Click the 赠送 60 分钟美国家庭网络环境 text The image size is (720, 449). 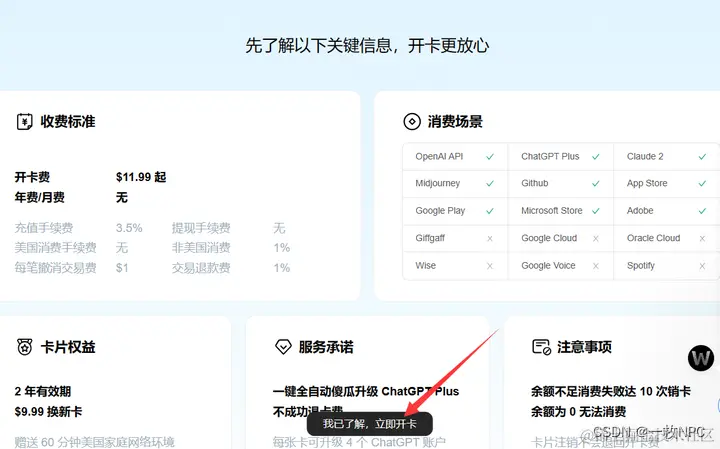[x=95, y=442]
